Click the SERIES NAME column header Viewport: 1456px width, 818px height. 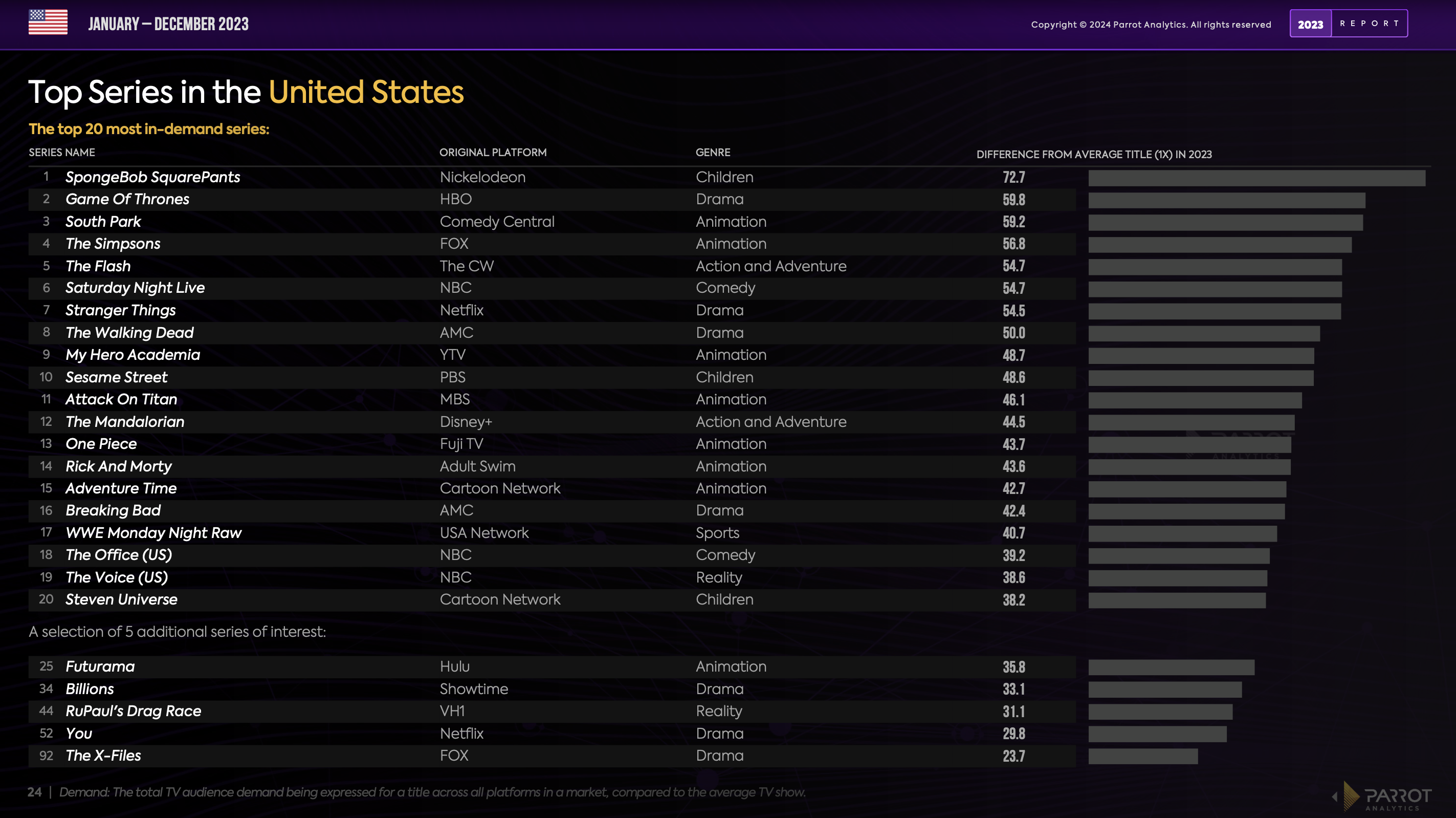[x=62, y=152]
